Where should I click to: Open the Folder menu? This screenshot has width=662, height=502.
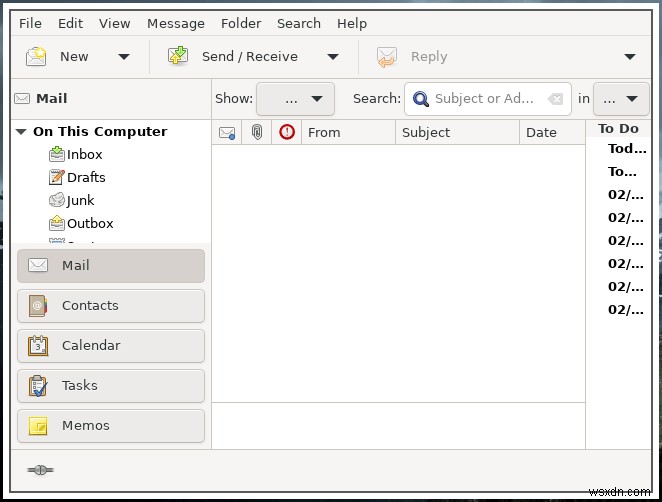click(x=241, y=24)
